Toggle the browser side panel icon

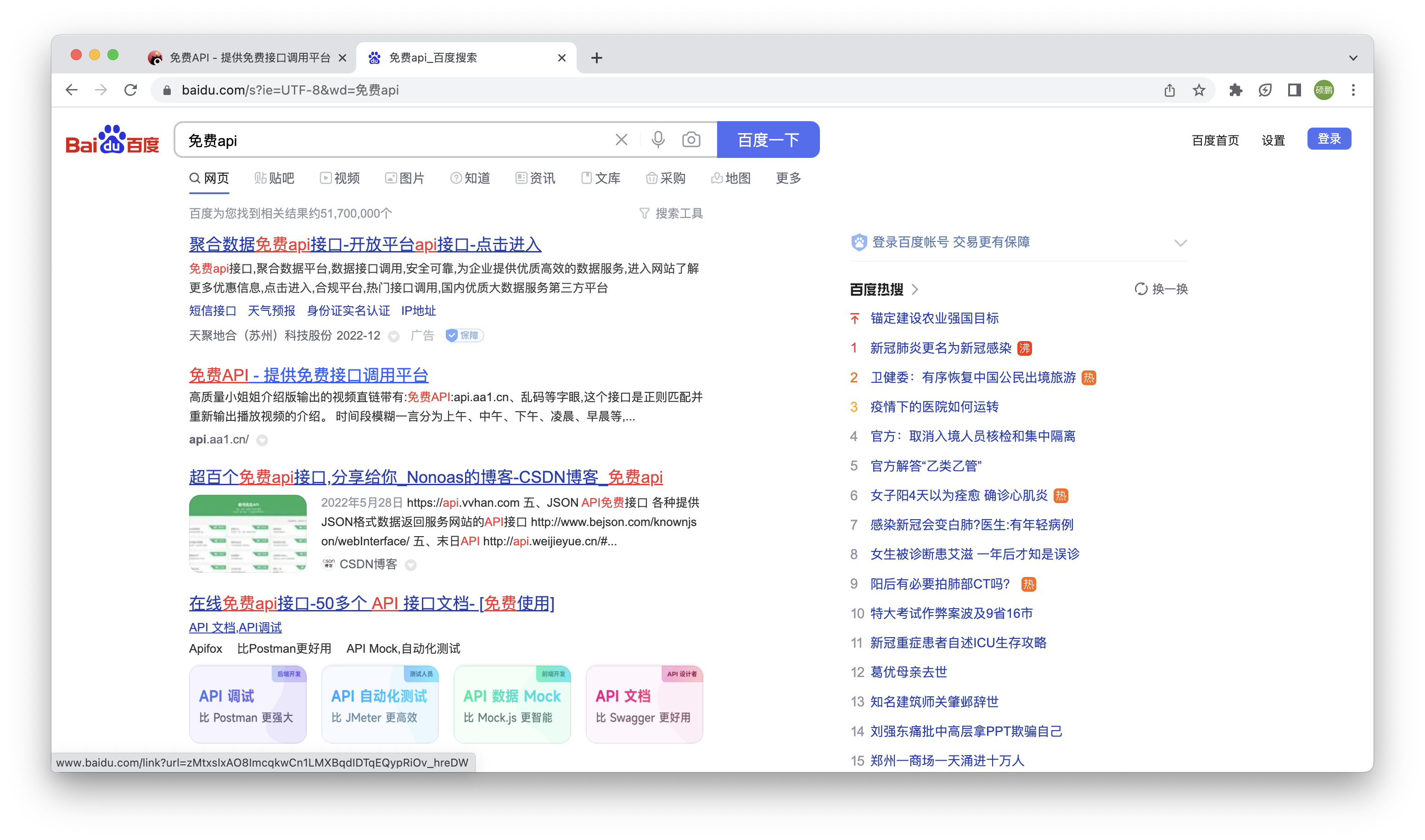1294,90
